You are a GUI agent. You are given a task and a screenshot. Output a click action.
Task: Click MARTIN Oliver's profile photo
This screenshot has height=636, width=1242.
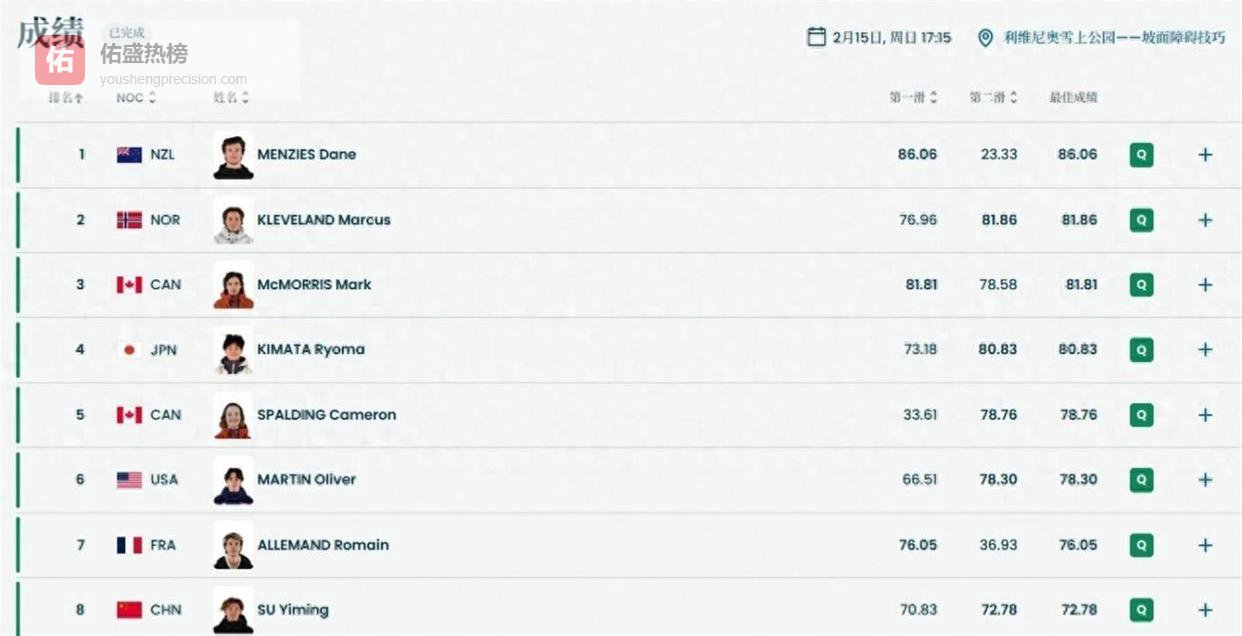[233, 480]
